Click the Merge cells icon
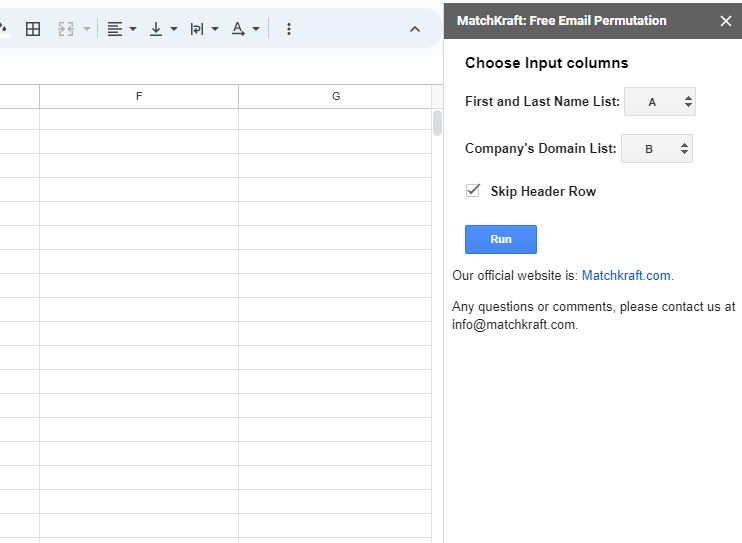Image resolution: width=742 pixels, height=543 pixels. (x=66, y=29)
